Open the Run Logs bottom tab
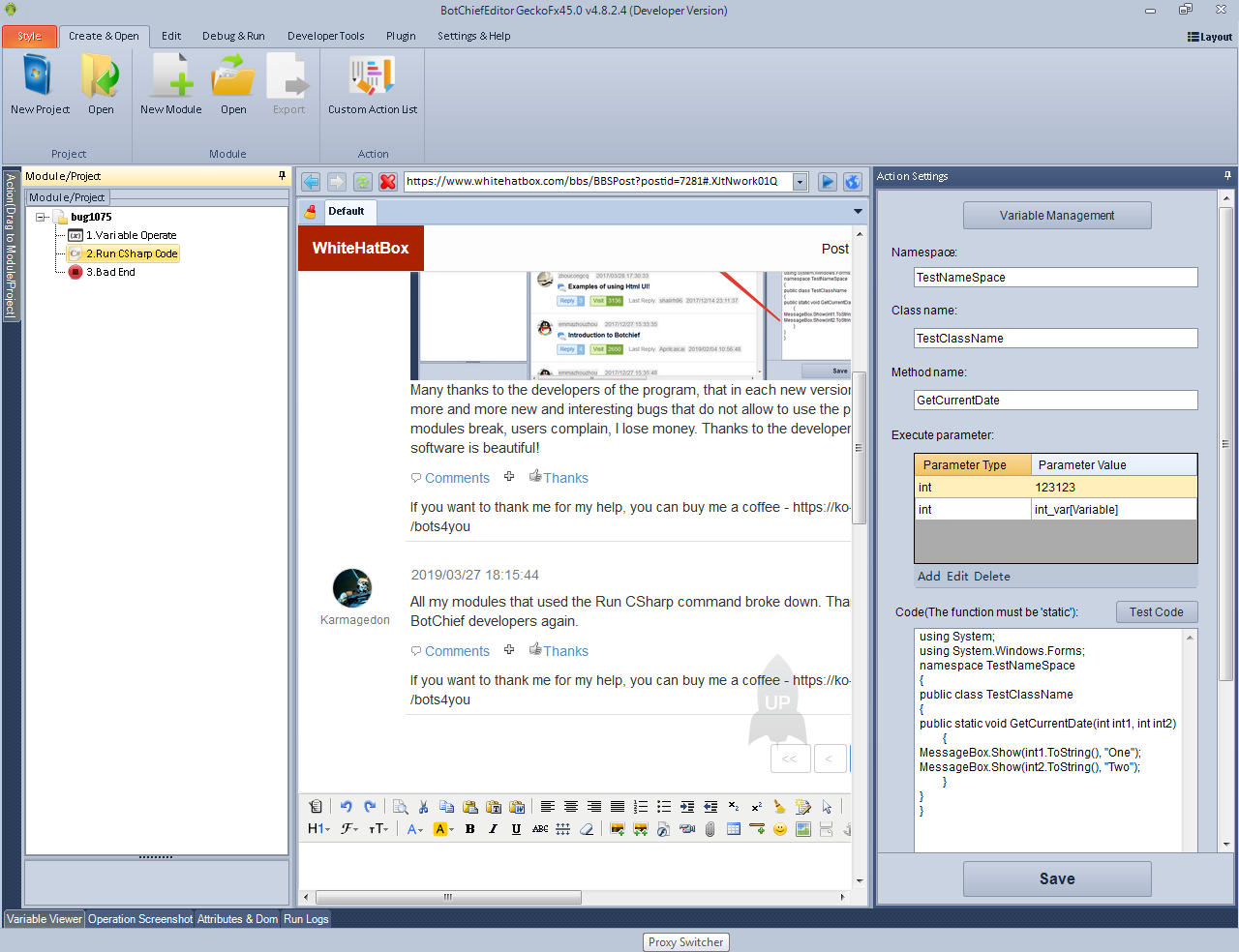 [306, 919]
